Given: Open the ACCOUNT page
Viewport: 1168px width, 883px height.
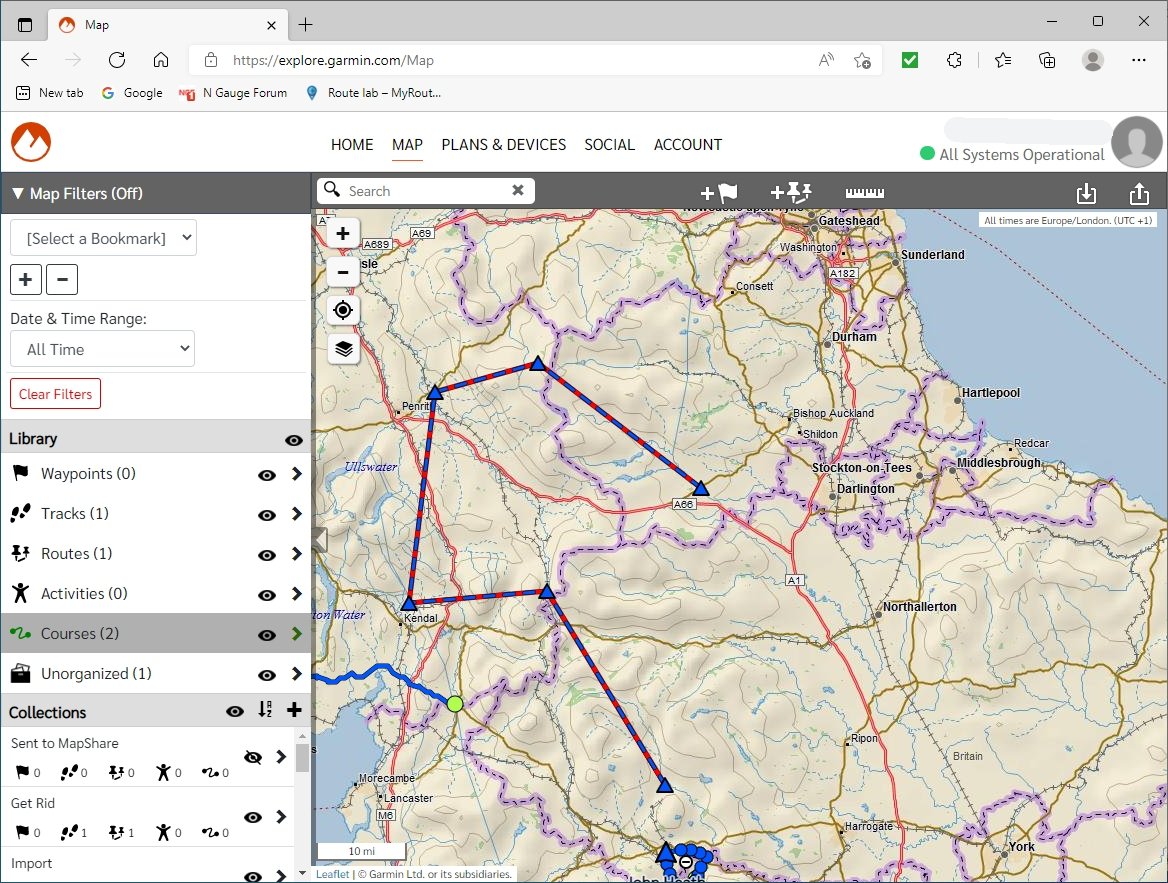Looking at the screenshot, I should (688, 145).
